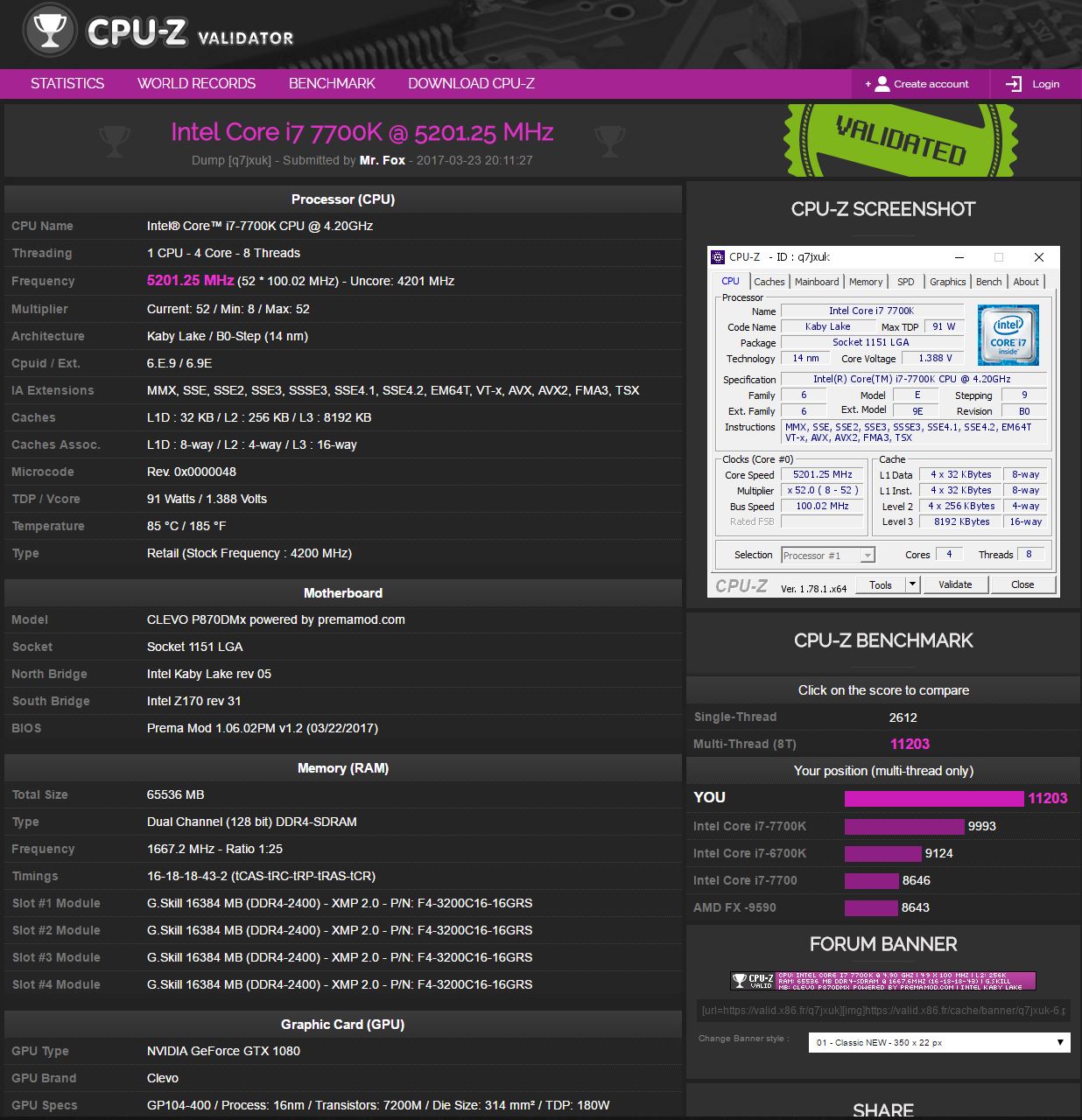
Task: Click the Multi-Thread score 11203
Action: [910, 744]
